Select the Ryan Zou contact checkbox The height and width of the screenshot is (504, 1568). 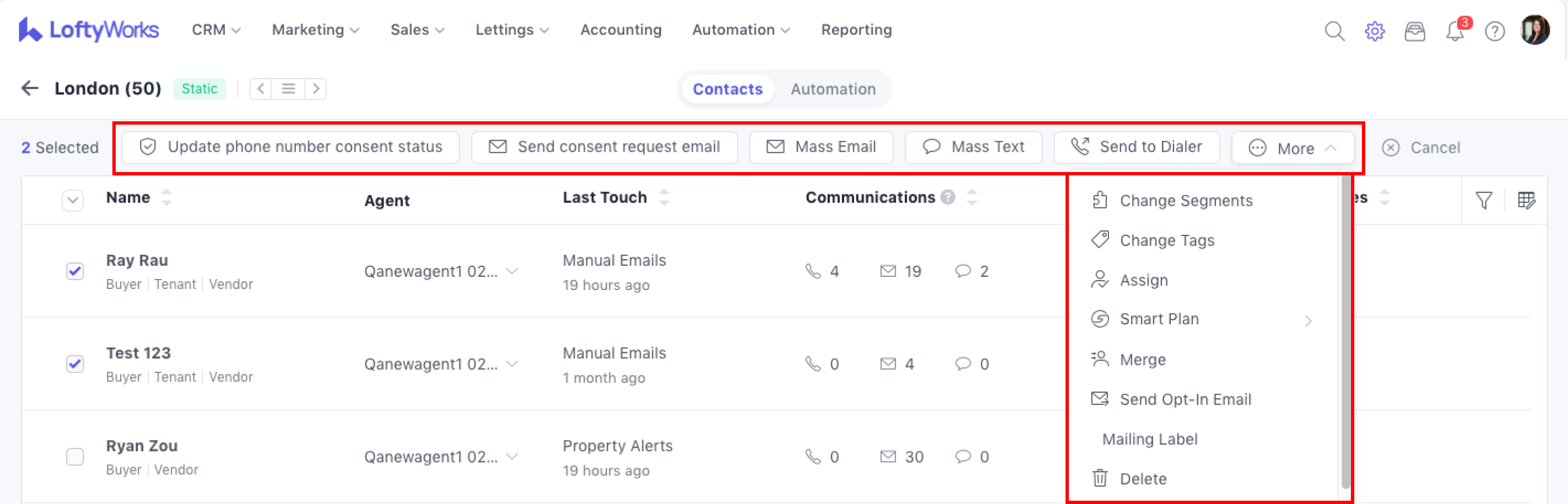coord(75,457)
